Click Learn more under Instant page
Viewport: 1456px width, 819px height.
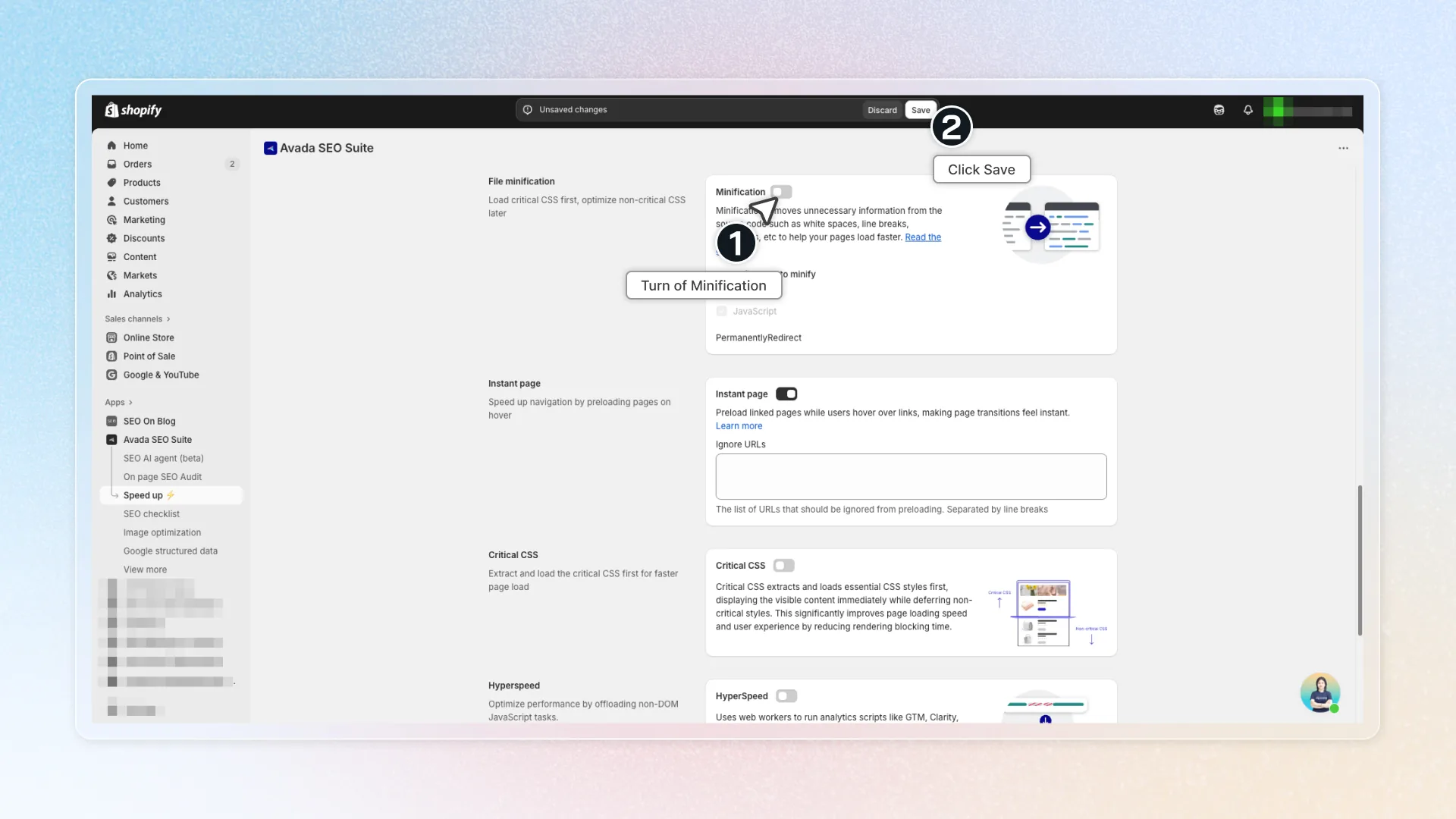pyautogui.click(x=739, y=426)
